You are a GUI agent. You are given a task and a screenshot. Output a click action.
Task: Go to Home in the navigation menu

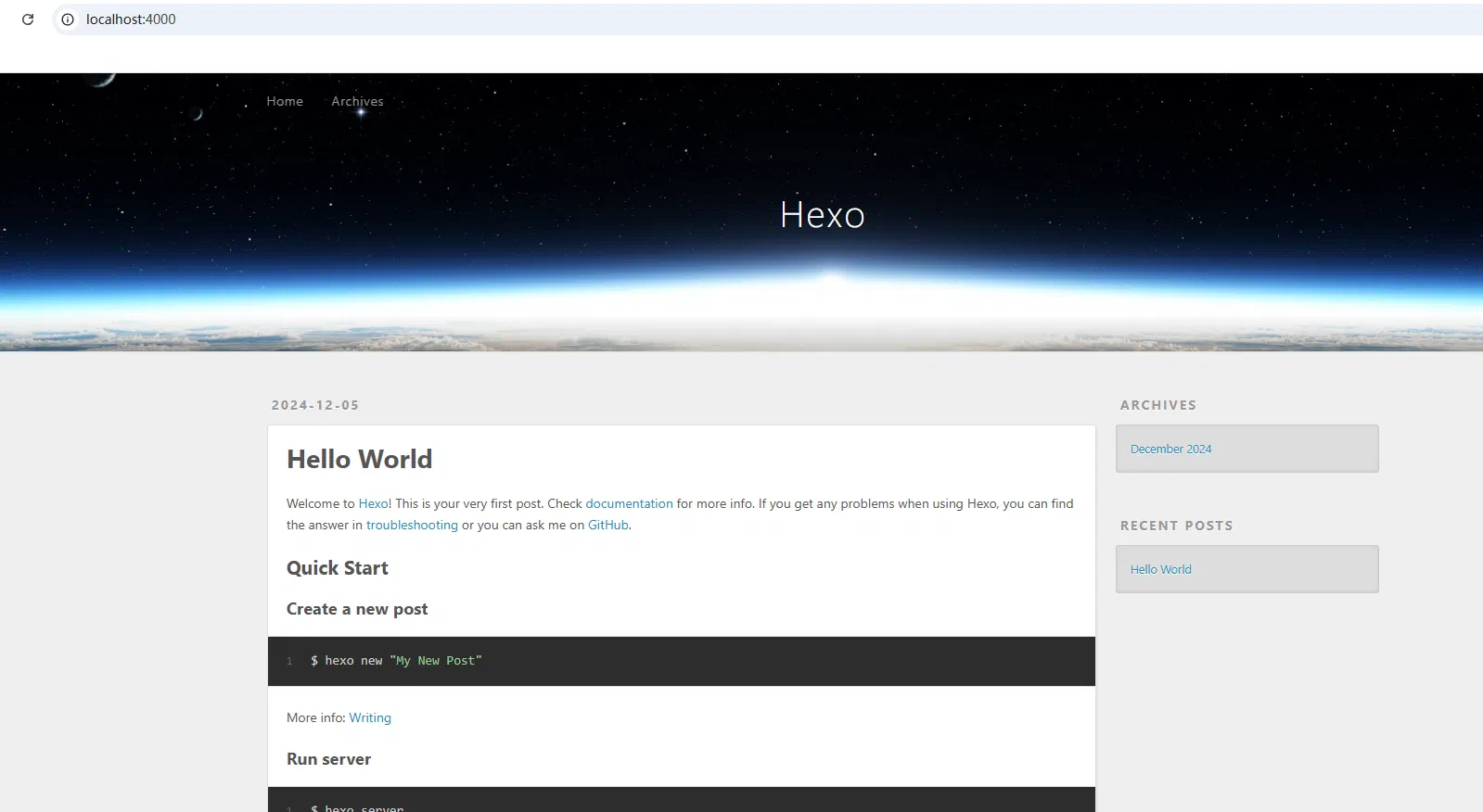[285, 101]
